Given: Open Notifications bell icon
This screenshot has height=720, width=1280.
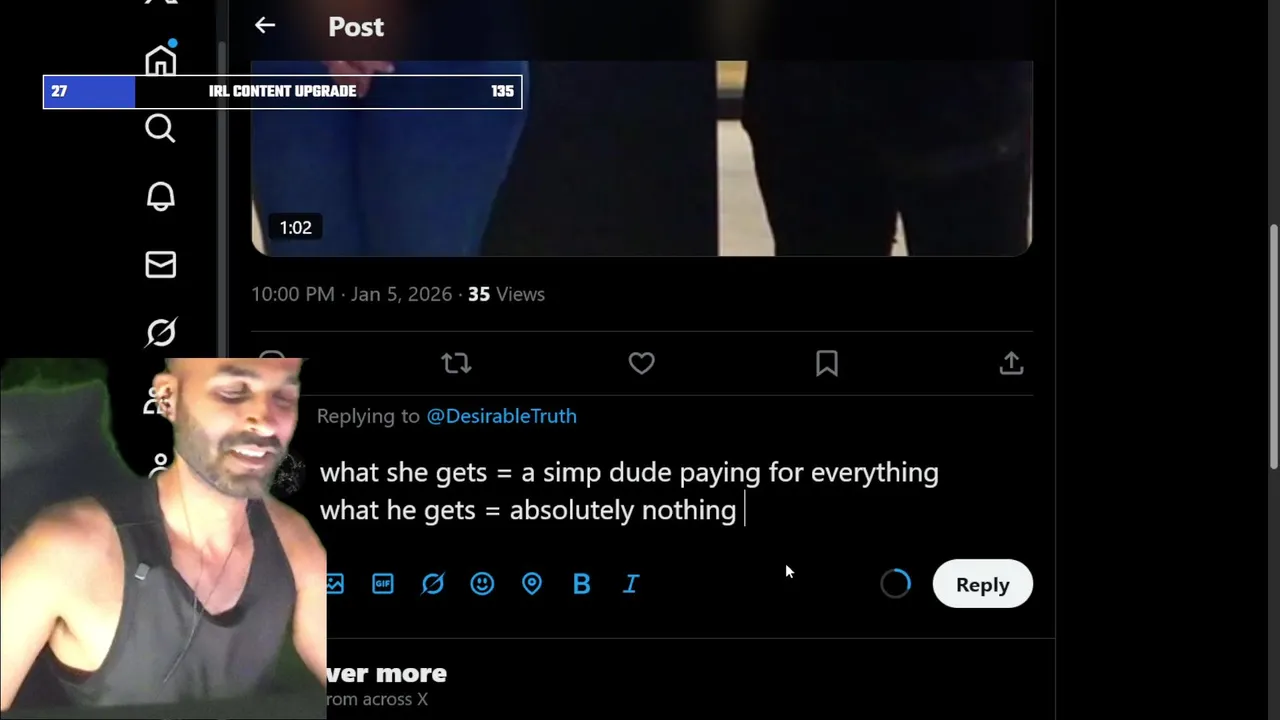Looking at the screenshot, I should click(161, 196).
